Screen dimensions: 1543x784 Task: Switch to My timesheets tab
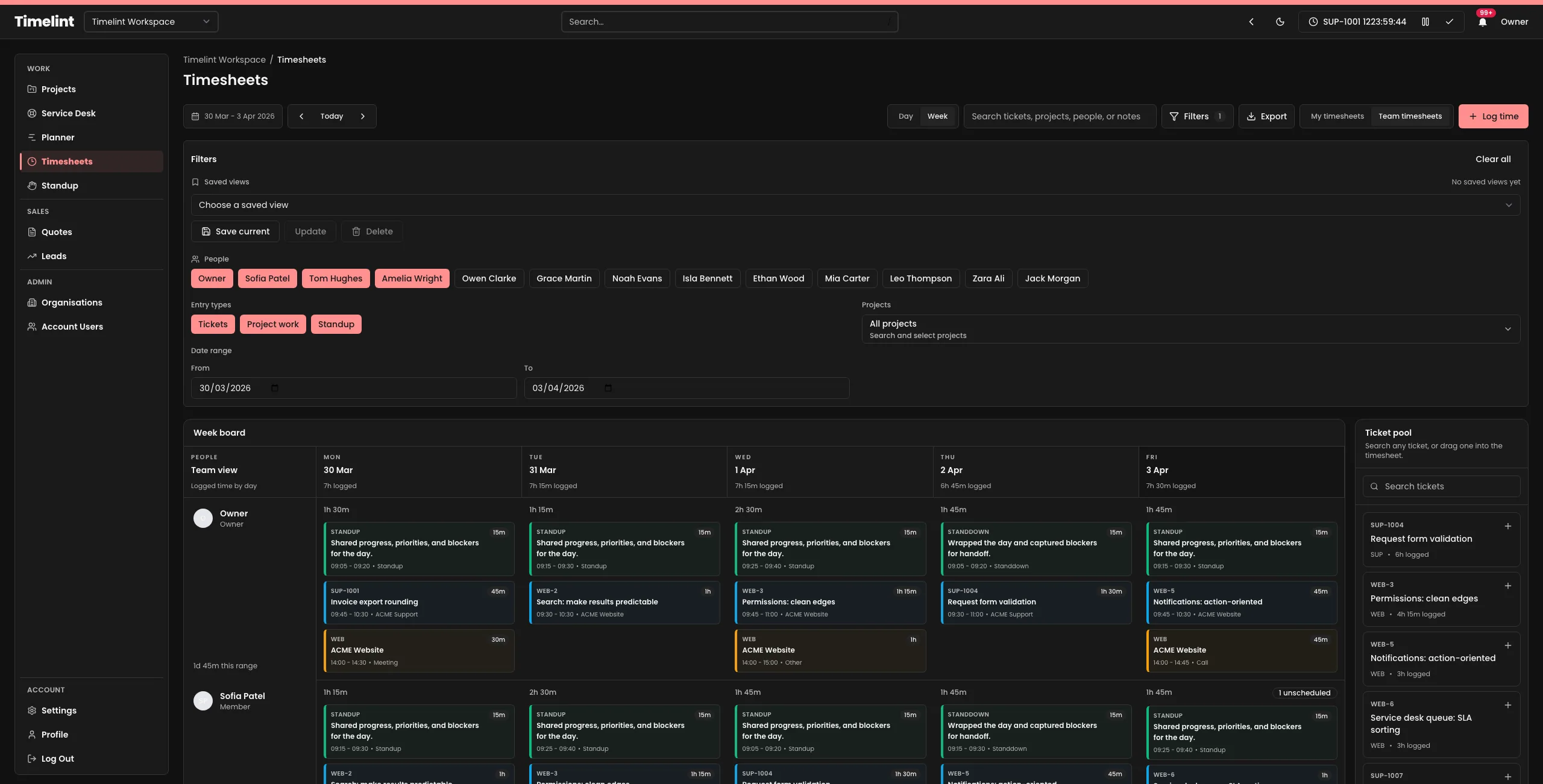tap(1337, 116)
